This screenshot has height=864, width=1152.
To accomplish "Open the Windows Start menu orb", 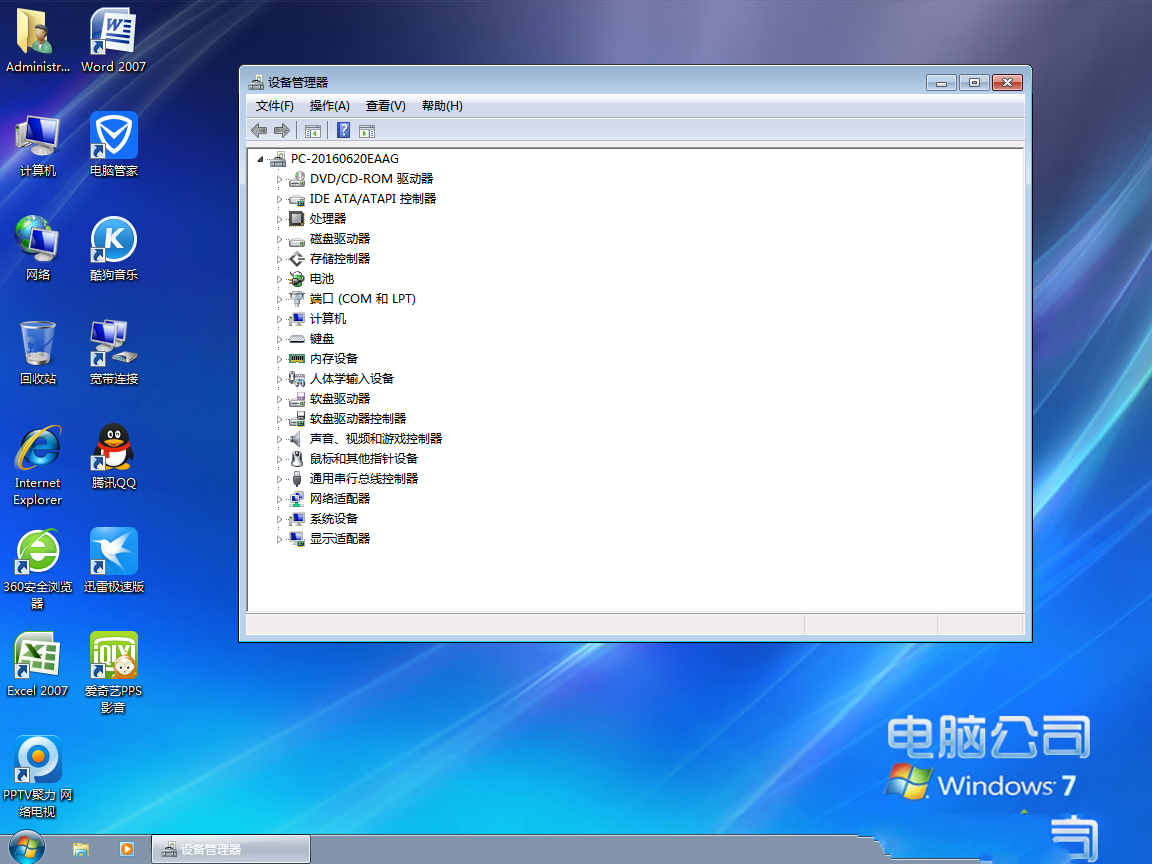I will [x=27, y=847].
